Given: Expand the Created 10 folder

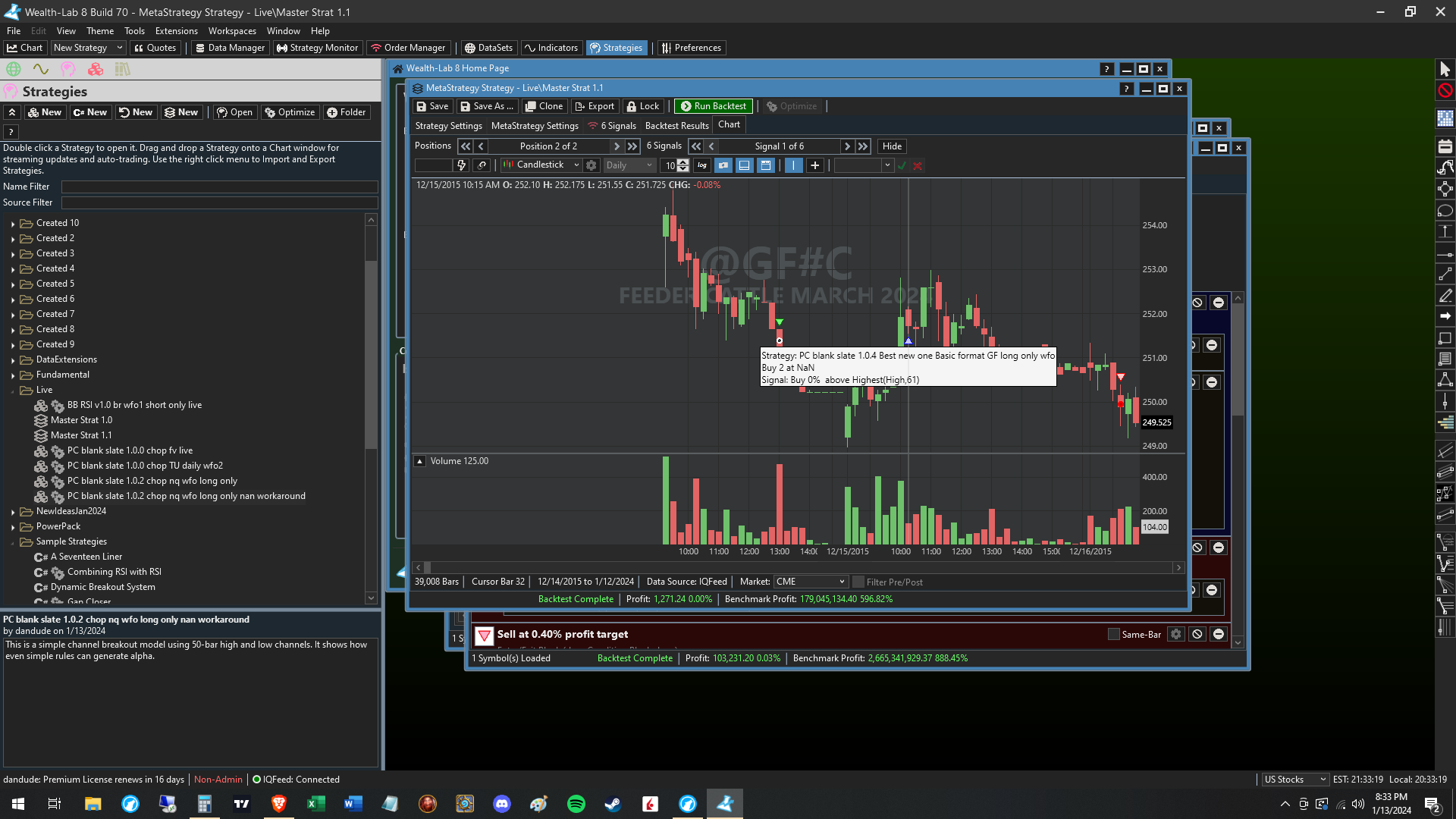Looking at the screenshot, I should point(13,224).
